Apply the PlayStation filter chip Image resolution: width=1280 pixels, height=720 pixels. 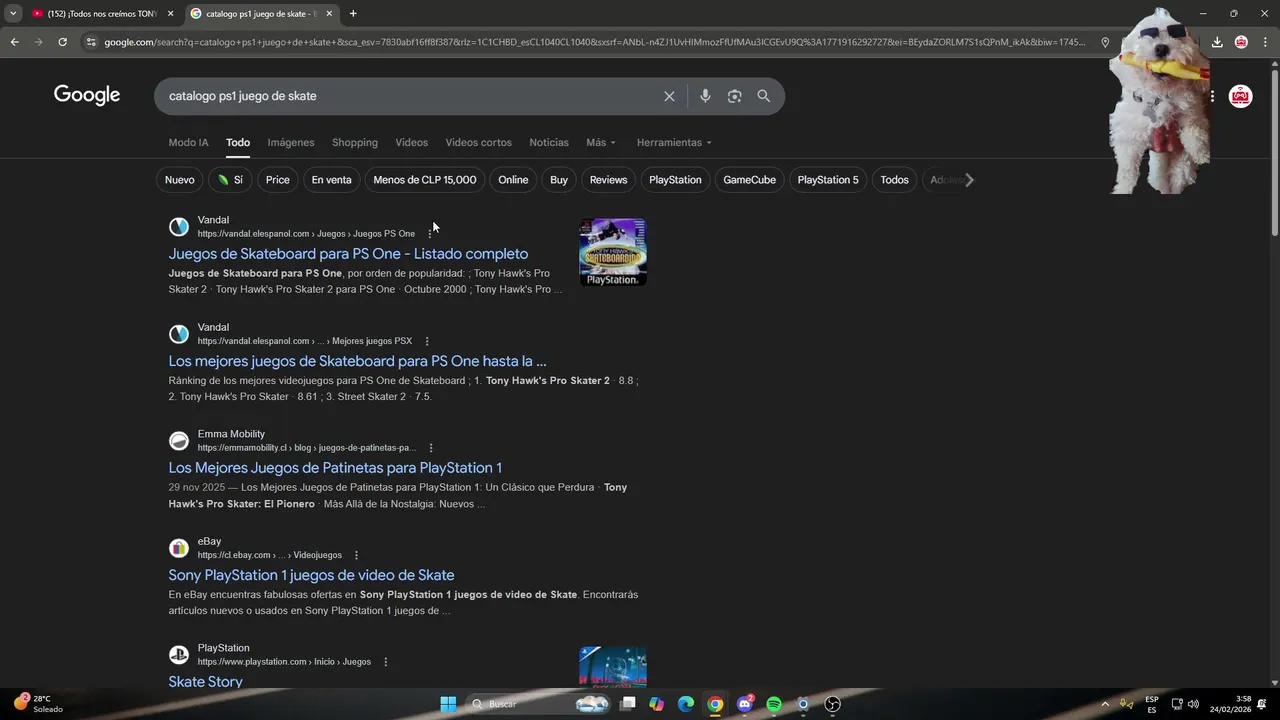tap(675, 180)
